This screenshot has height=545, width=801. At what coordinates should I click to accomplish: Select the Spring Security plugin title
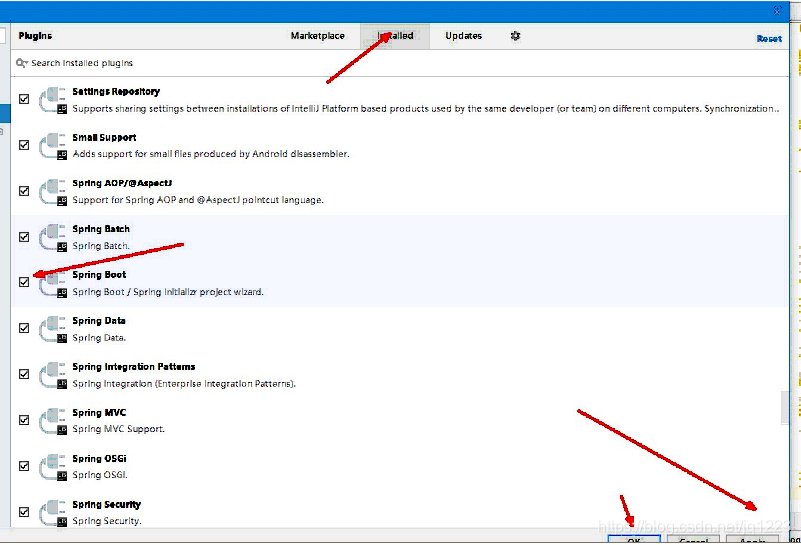click(x=106, y=505)
